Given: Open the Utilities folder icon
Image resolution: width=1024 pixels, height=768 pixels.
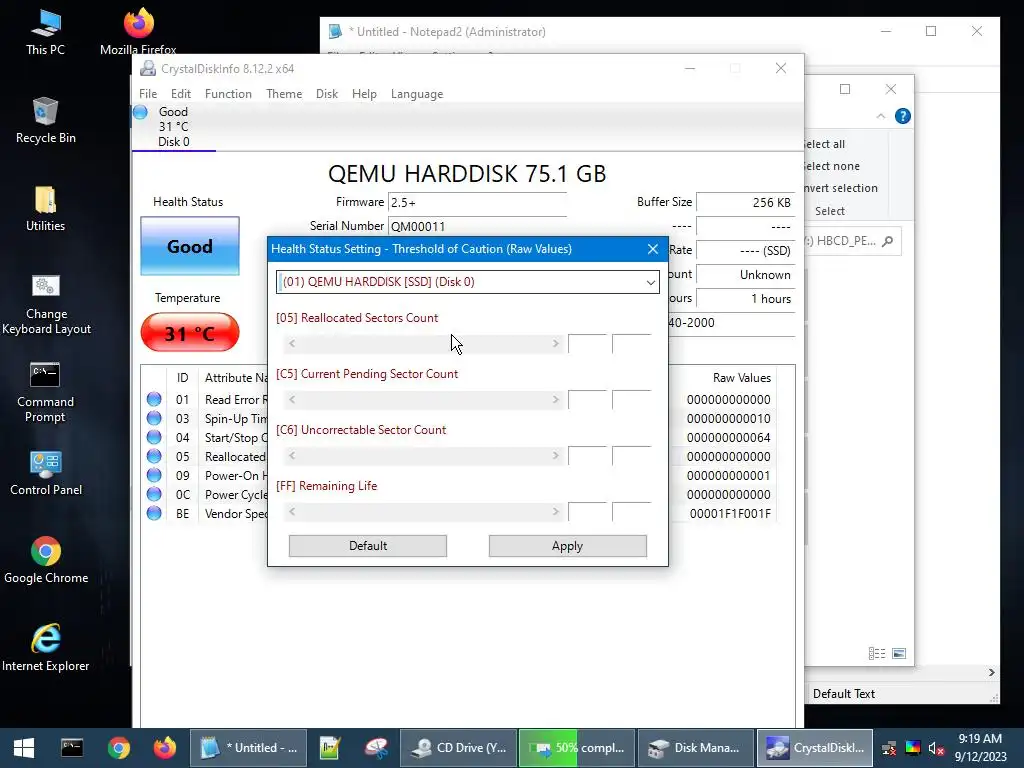Looking at the screenshot, I should [x=45, y=208].
